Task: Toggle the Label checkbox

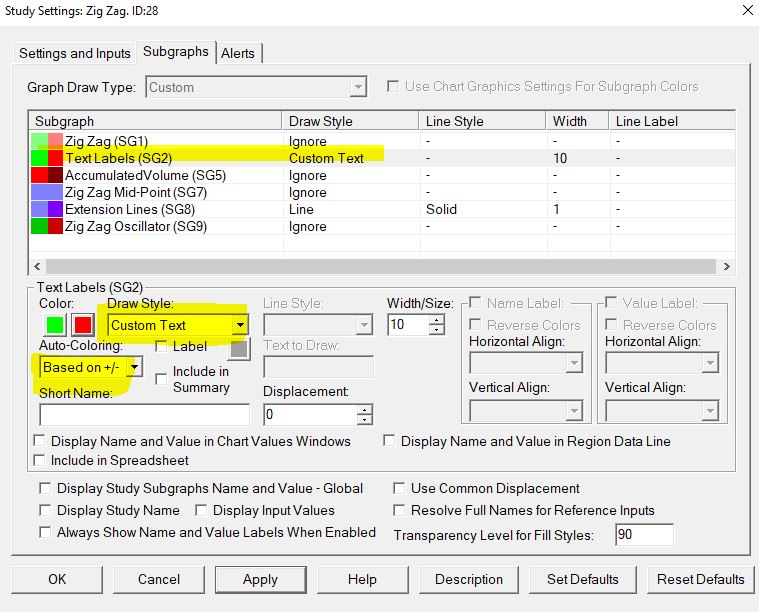Action: (x=161, y=346)
